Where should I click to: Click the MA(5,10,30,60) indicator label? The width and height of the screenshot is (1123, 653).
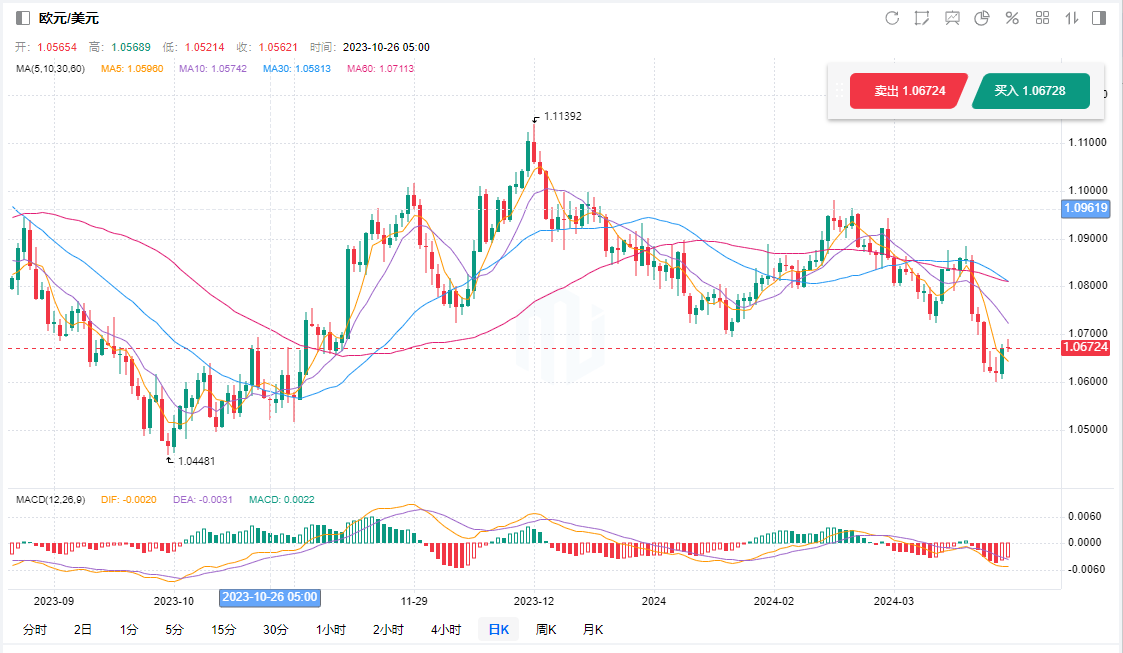(x=51, y=69)
